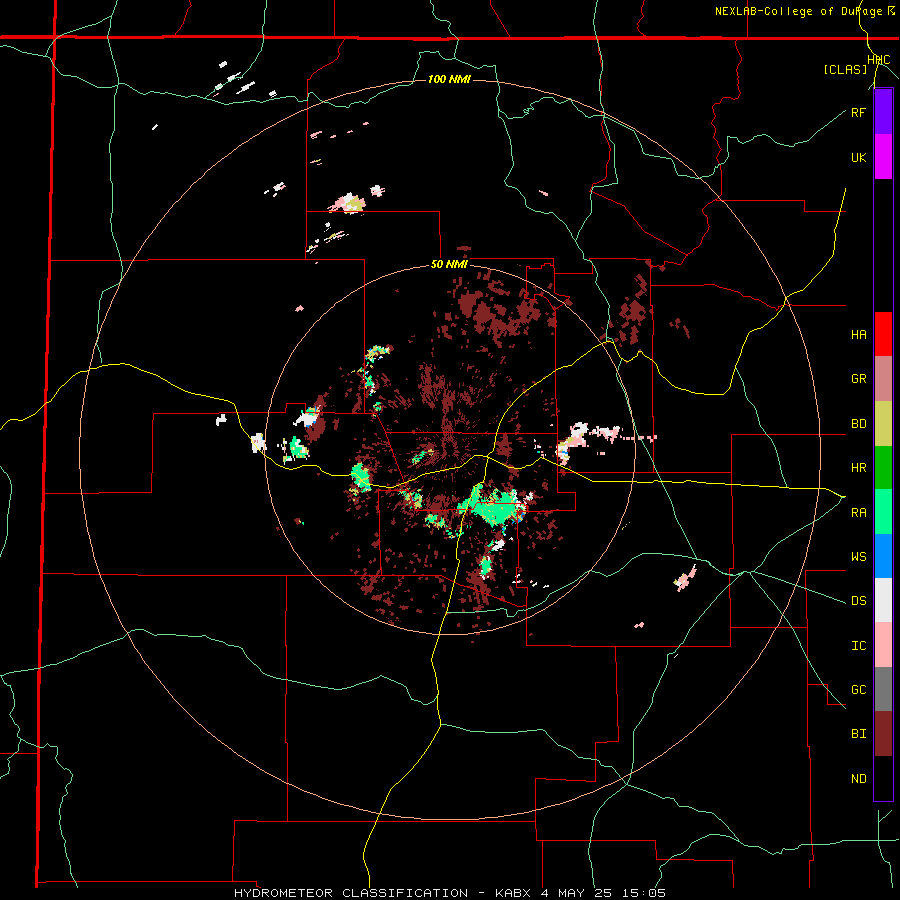Click the red HA legend color swatch
Image resolution: width=900 pixels, height=900 pixels.
coord(883,334)
